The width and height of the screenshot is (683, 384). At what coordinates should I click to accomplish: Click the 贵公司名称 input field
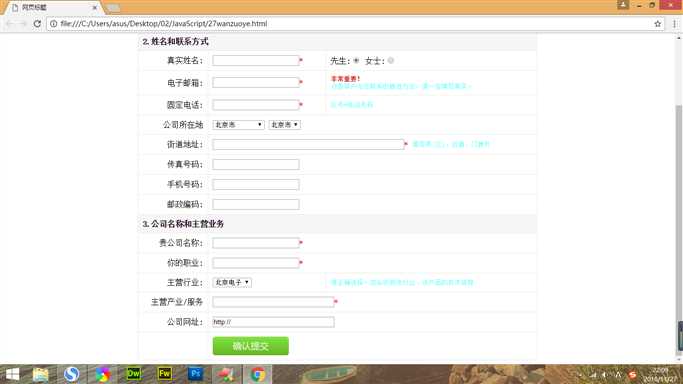256,243
